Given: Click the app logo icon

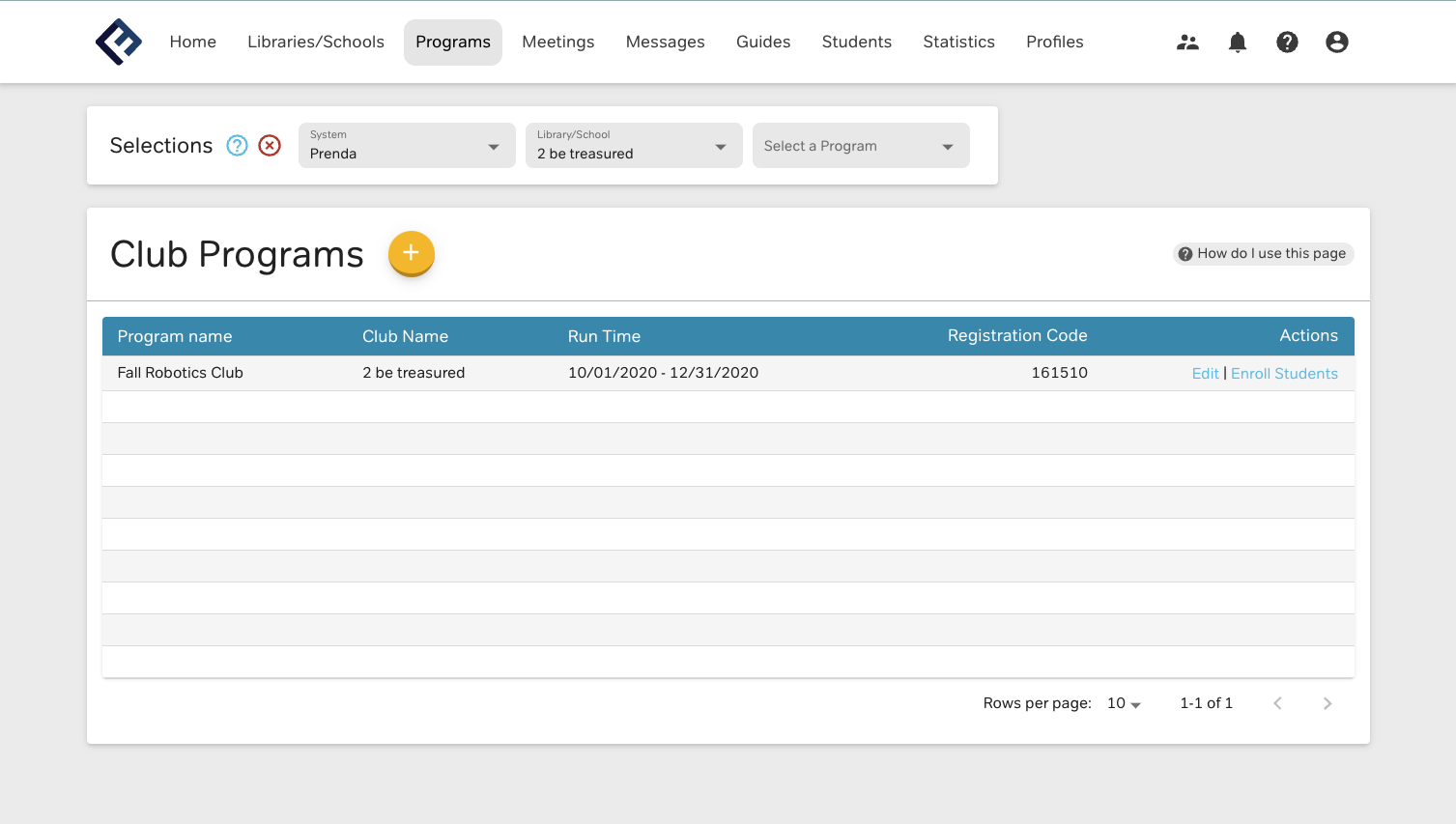Looking at the screenshot, I should (119, 42).
